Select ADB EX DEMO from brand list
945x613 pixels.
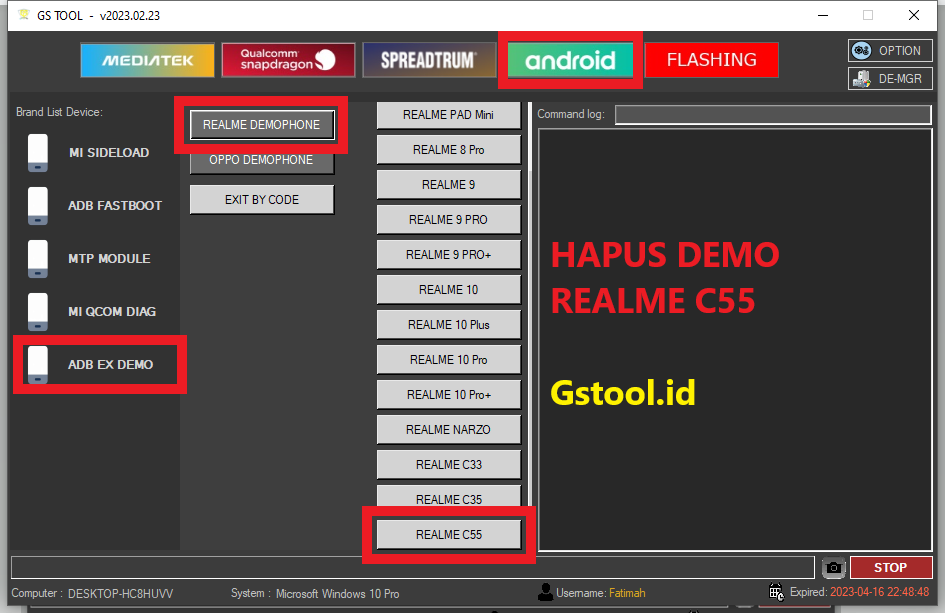click(110, 365)
